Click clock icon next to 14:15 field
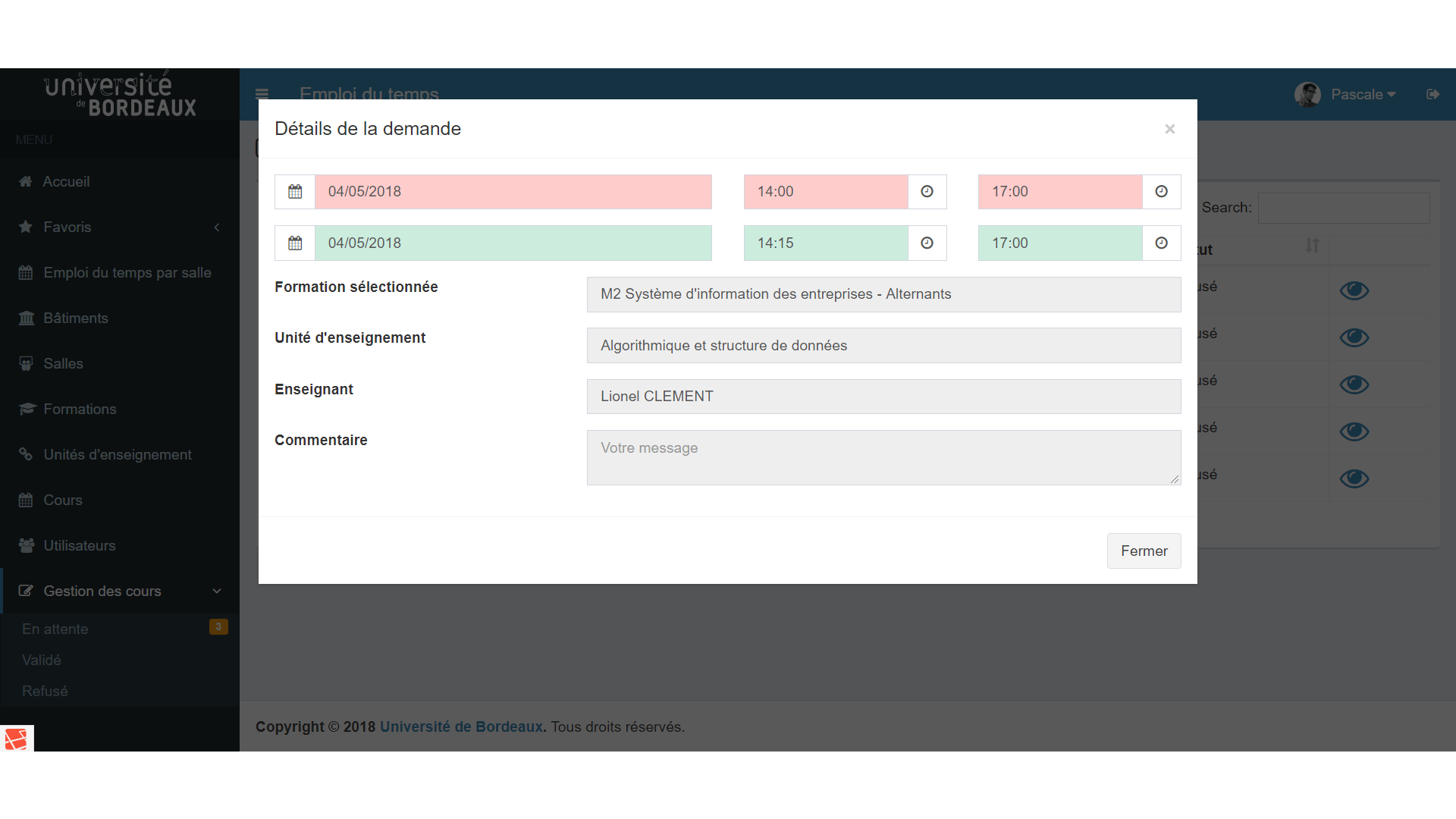The height and width of the screenshot is (819, 1456). tap(927, 243)
